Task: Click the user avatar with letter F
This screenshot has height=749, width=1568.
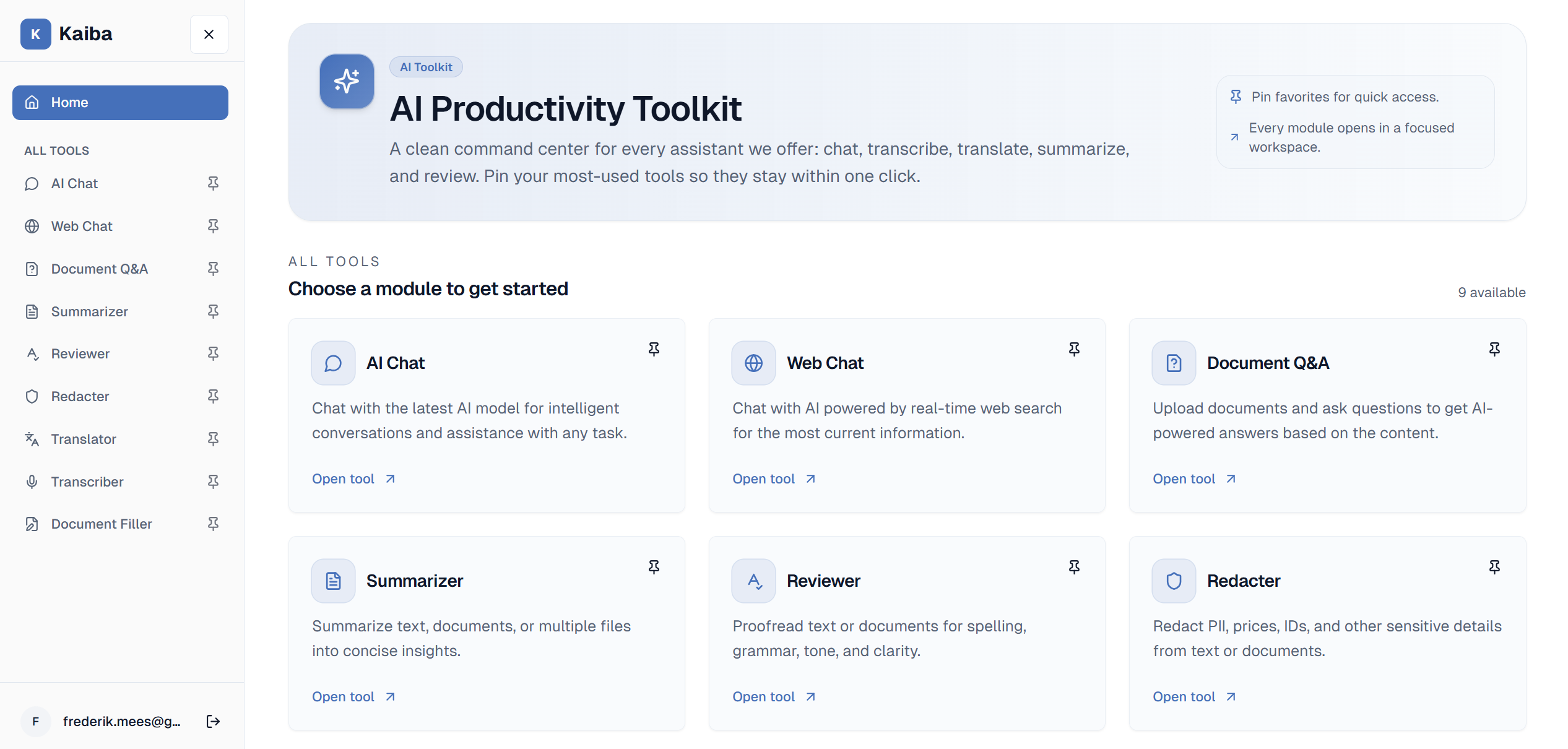Action: coord(36,721)
